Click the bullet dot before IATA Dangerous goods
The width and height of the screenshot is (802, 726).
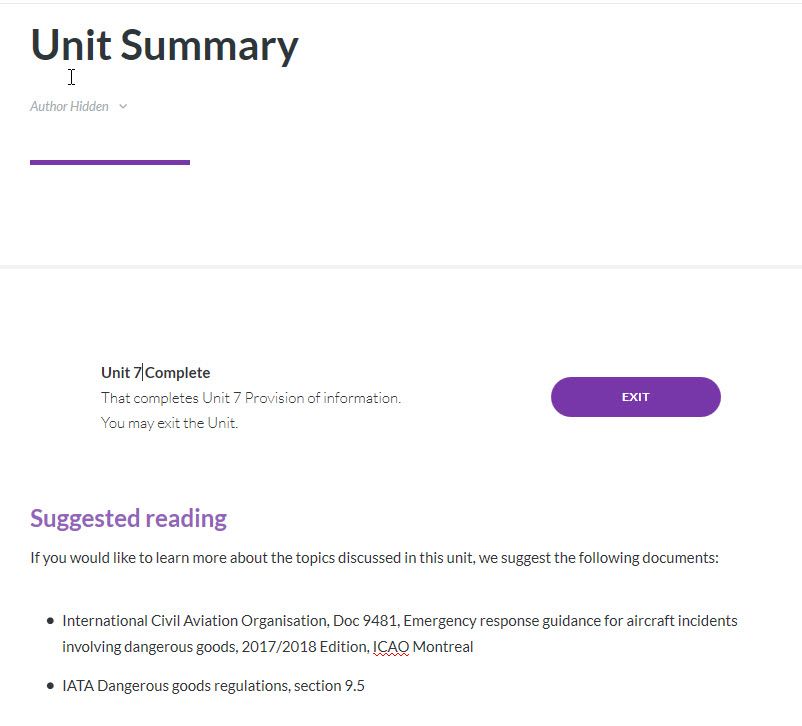click(x=50, y=686)
